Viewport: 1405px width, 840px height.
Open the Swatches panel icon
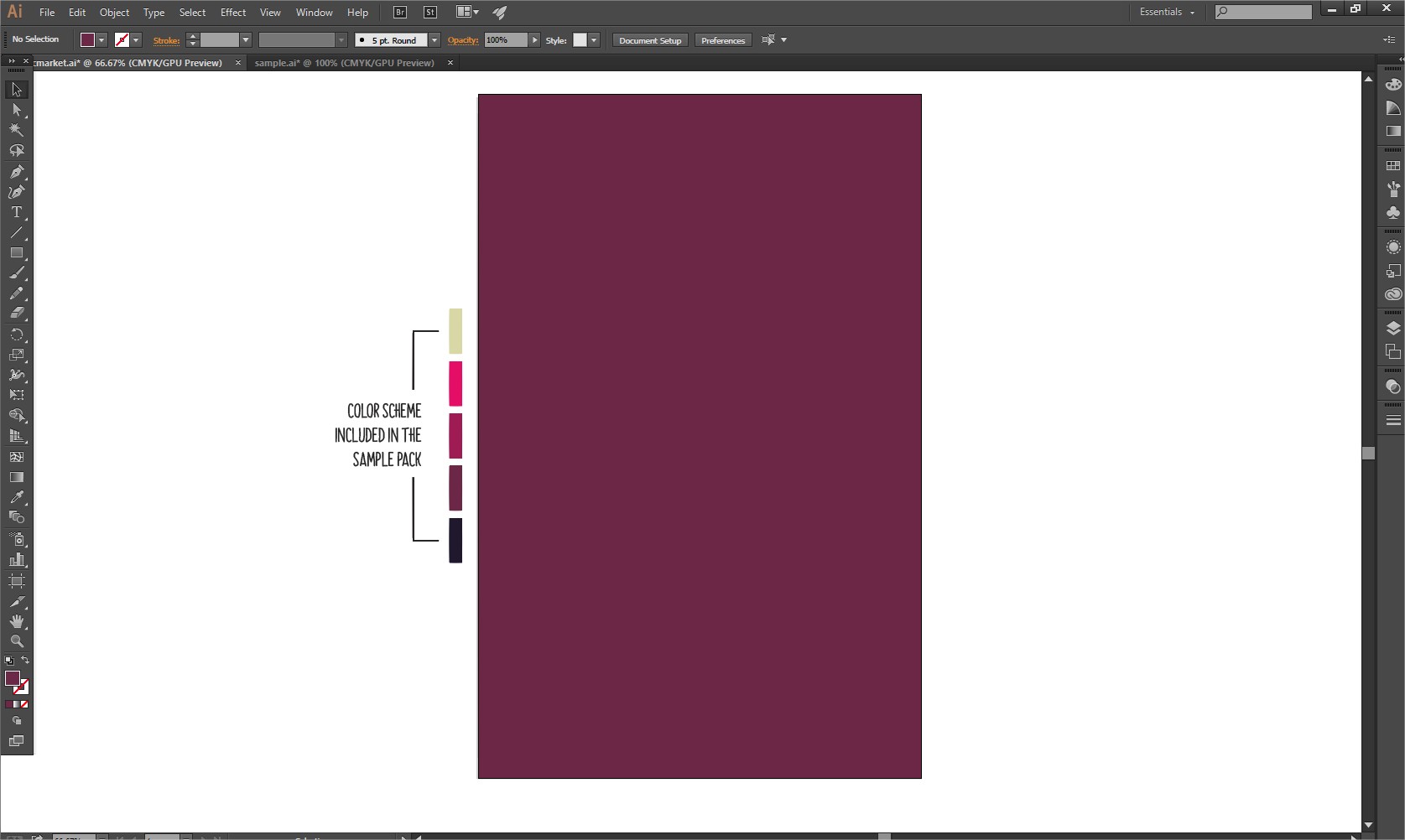point(1393,166)
